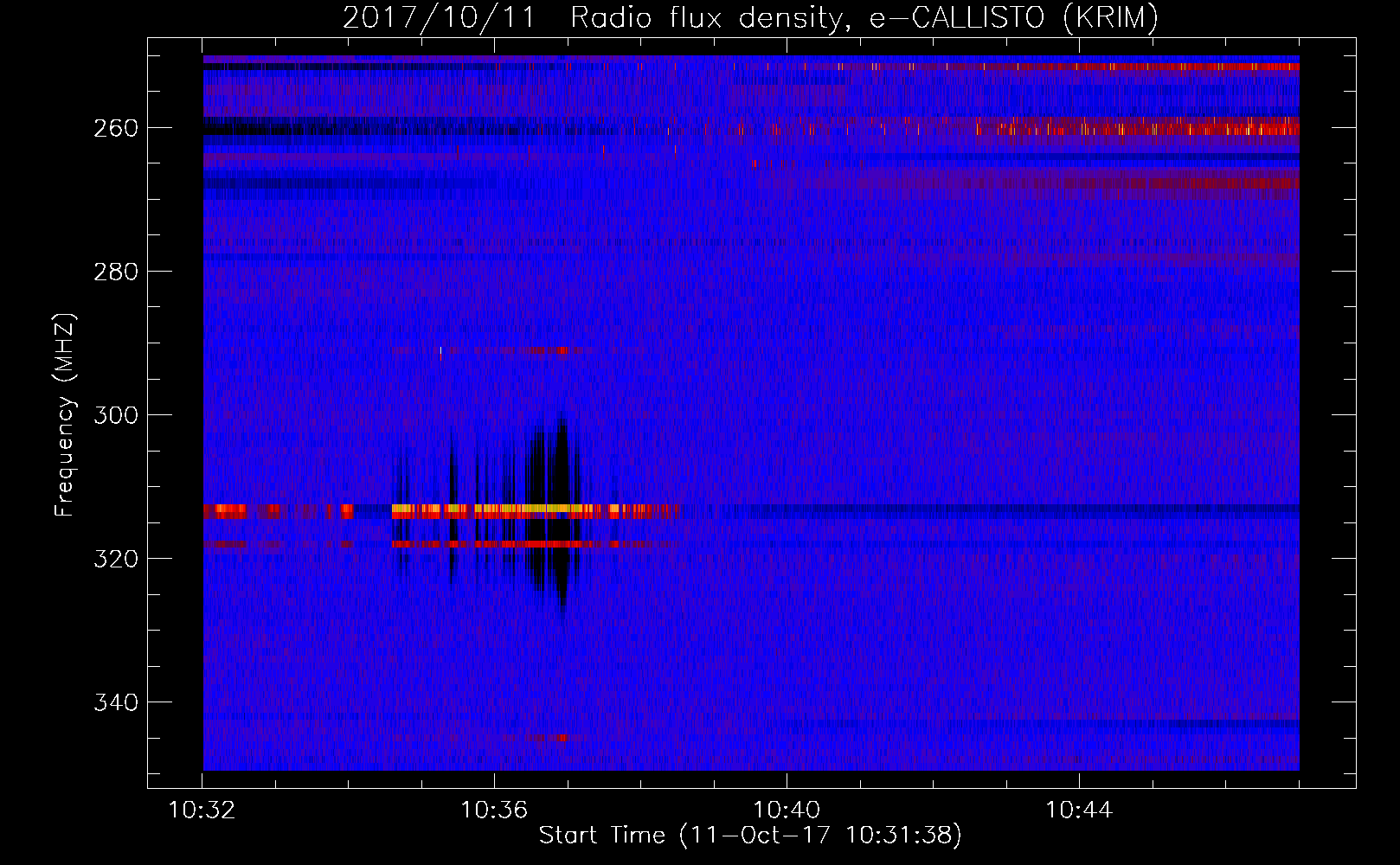Click the date '2017/10/11' in the title

click(x=440, y=17)
